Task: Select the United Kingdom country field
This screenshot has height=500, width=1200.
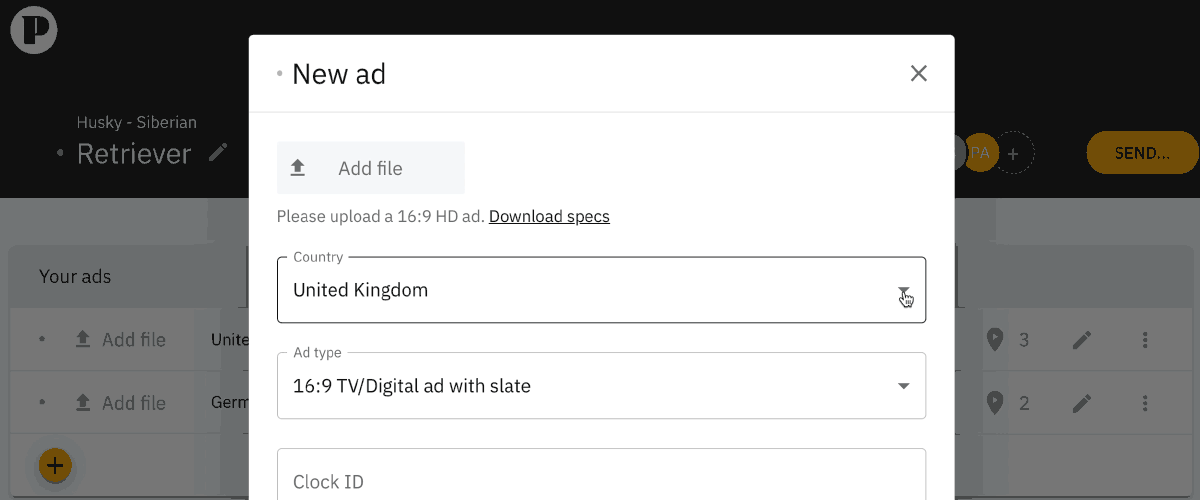Action: pos(601,290)
